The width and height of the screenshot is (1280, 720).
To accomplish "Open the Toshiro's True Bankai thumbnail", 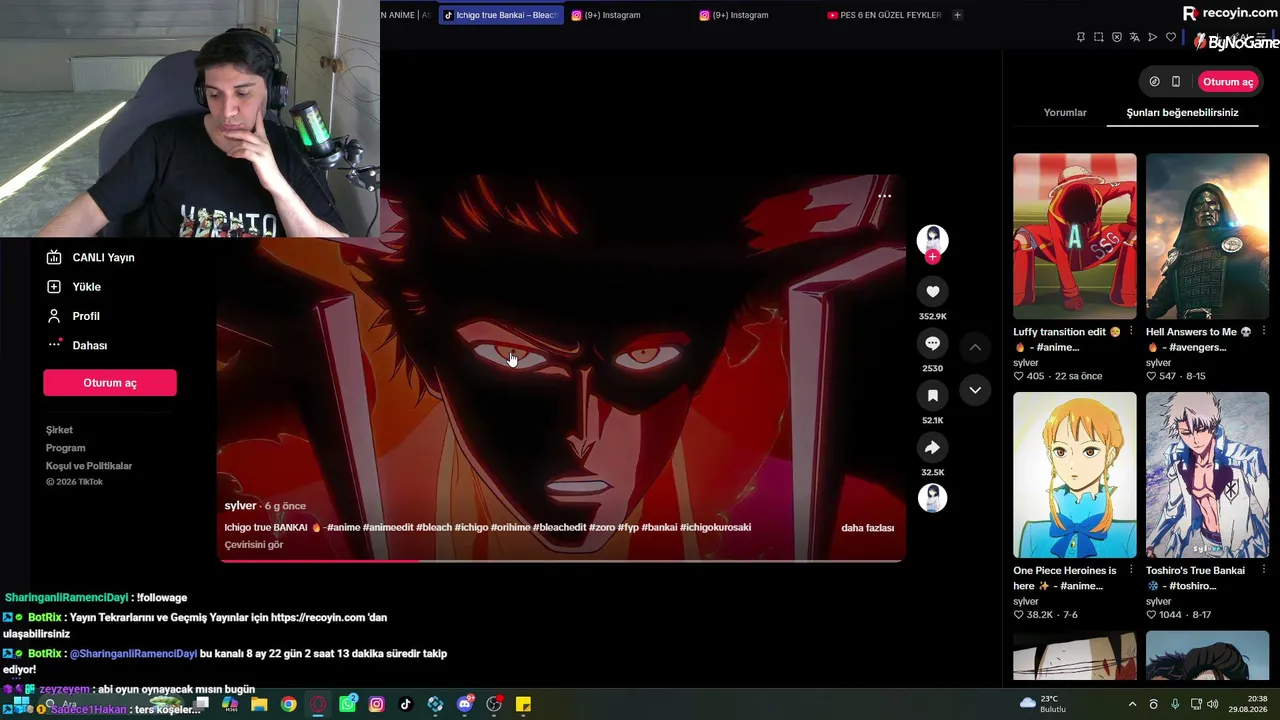I will (x=1208, y=475).
